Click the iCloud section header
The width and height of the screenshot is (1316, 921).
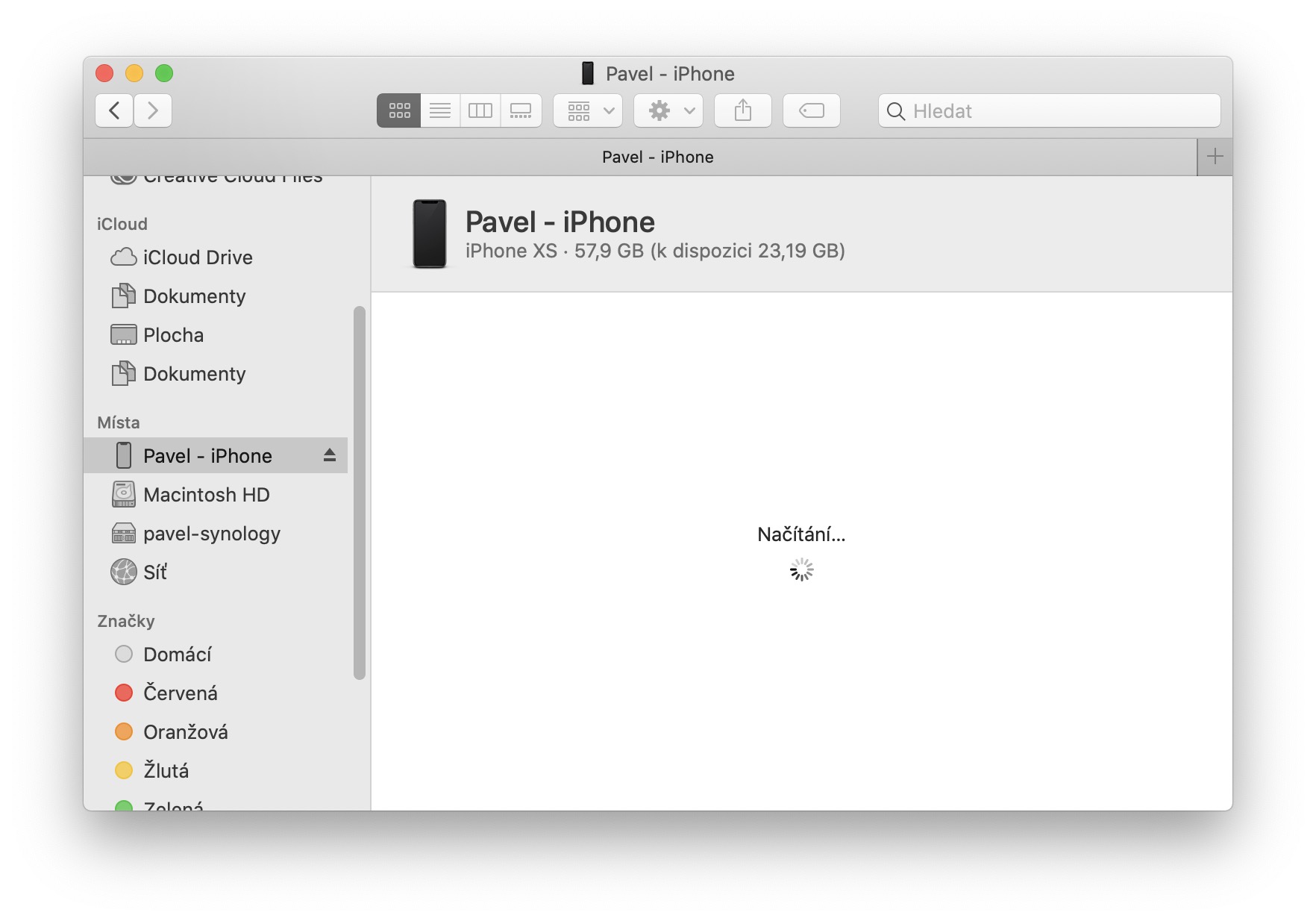point(122,224)
